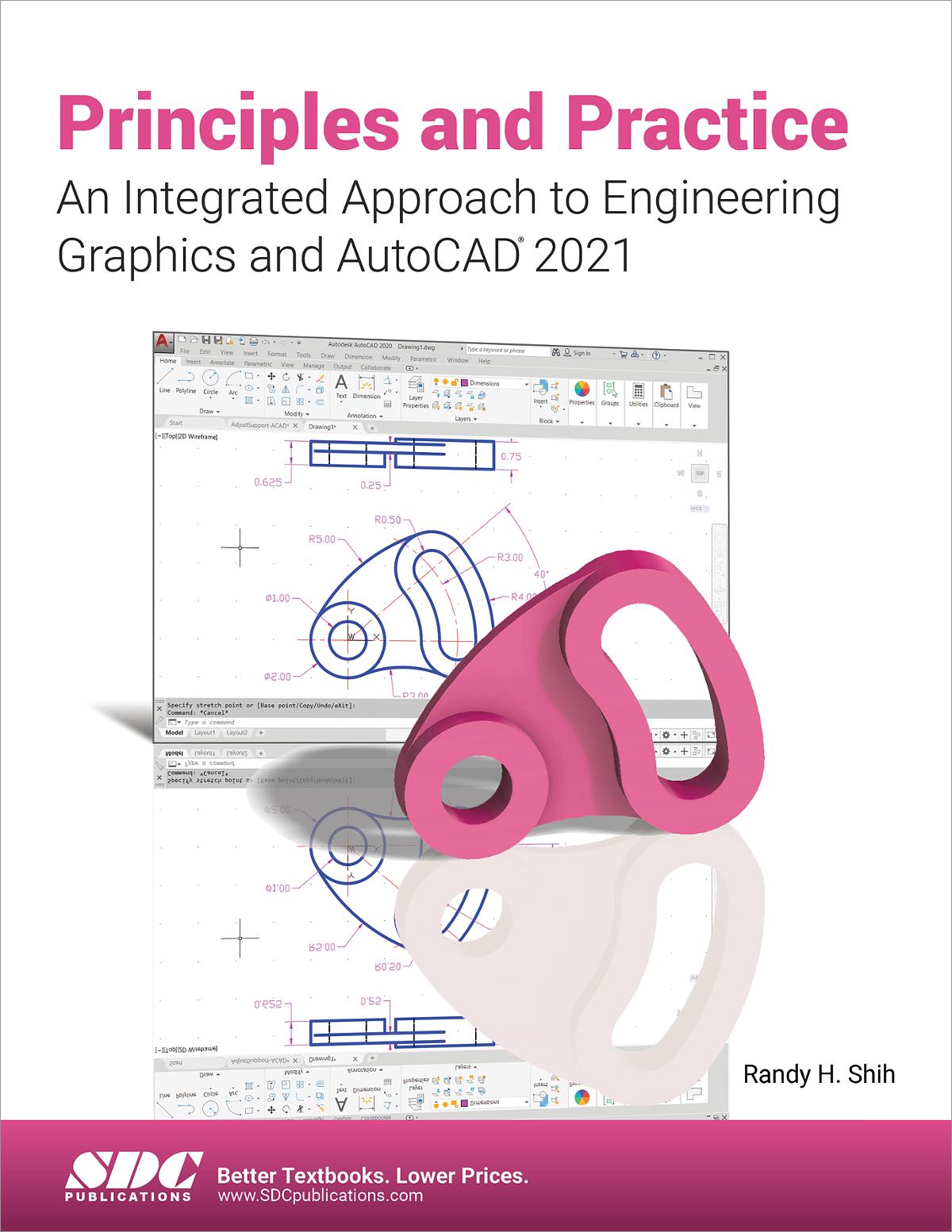The width and height of the screenshot is (952, 1232).
Task: Switch to the Layout1 tab
Action: [x=204, y=732]
